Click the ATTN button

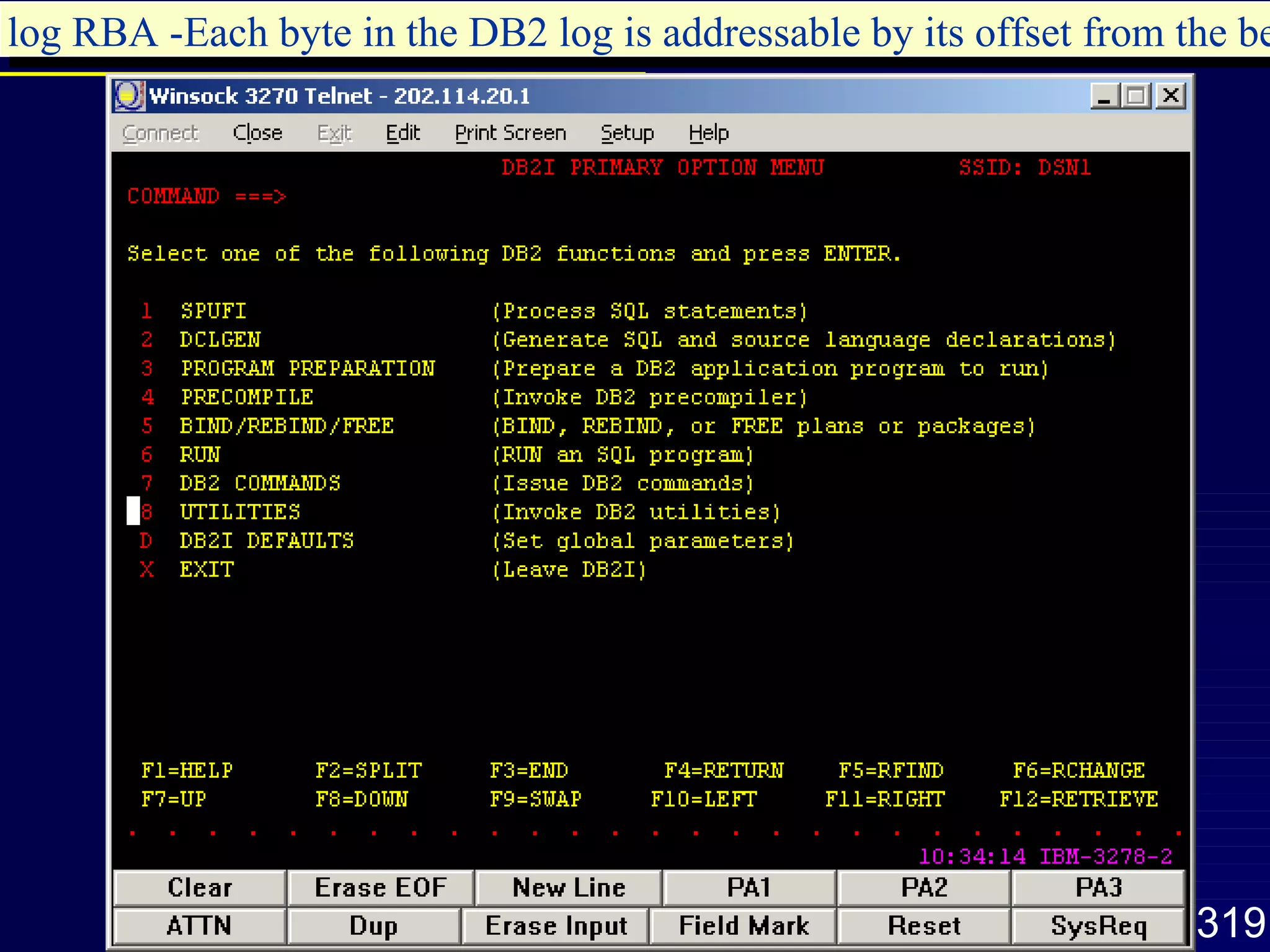(x=200, y=926)
